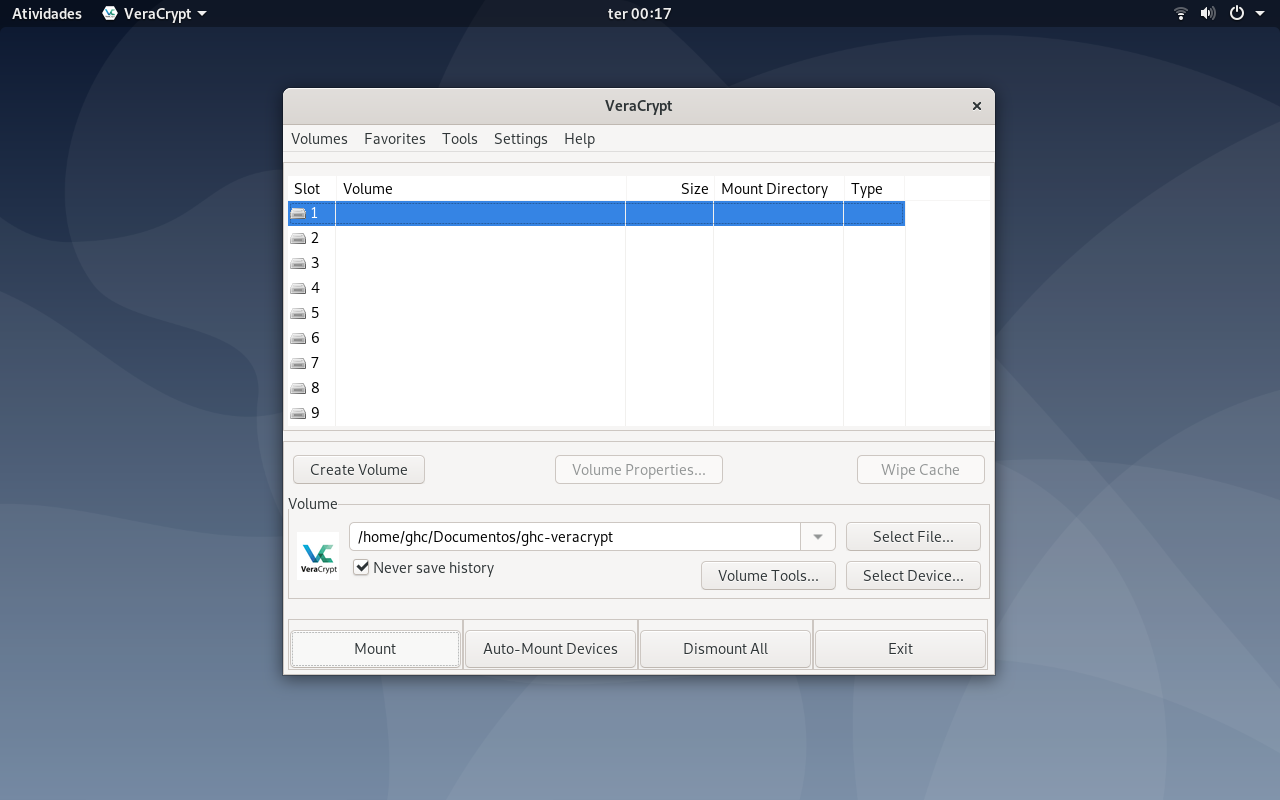Select the drive icon for slot 1

(298, 213)
